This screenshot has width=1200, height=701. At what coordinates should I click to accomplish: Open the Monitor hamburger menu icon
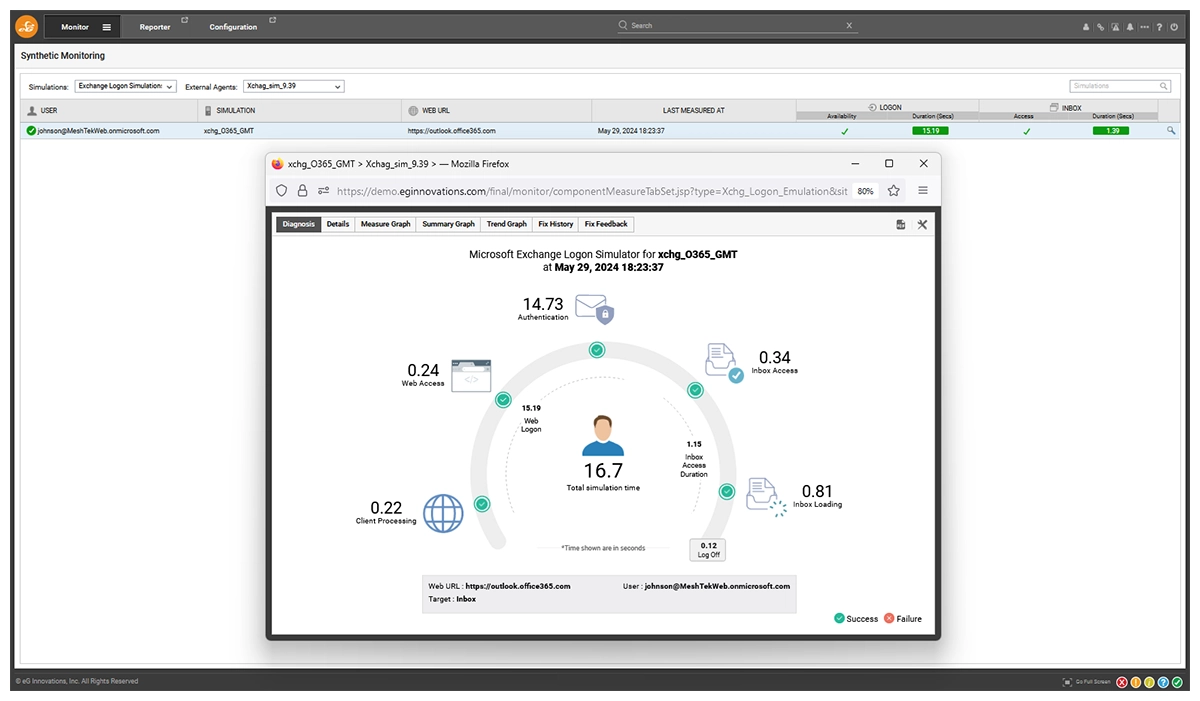pos(106,27)
